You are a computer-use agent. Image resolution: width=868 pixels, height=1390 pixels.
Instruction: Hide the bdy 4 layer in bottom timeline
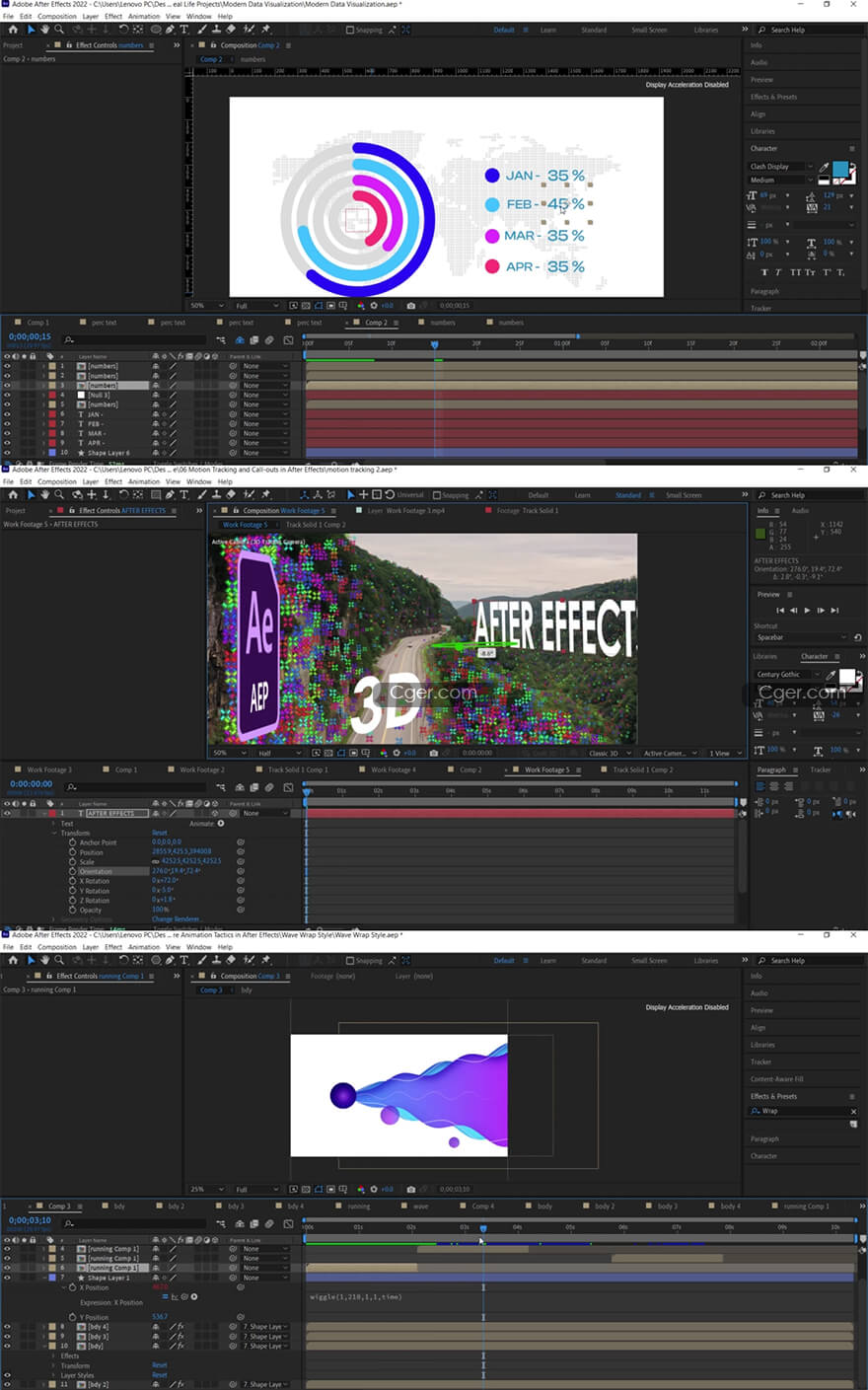click(7, 1326)
